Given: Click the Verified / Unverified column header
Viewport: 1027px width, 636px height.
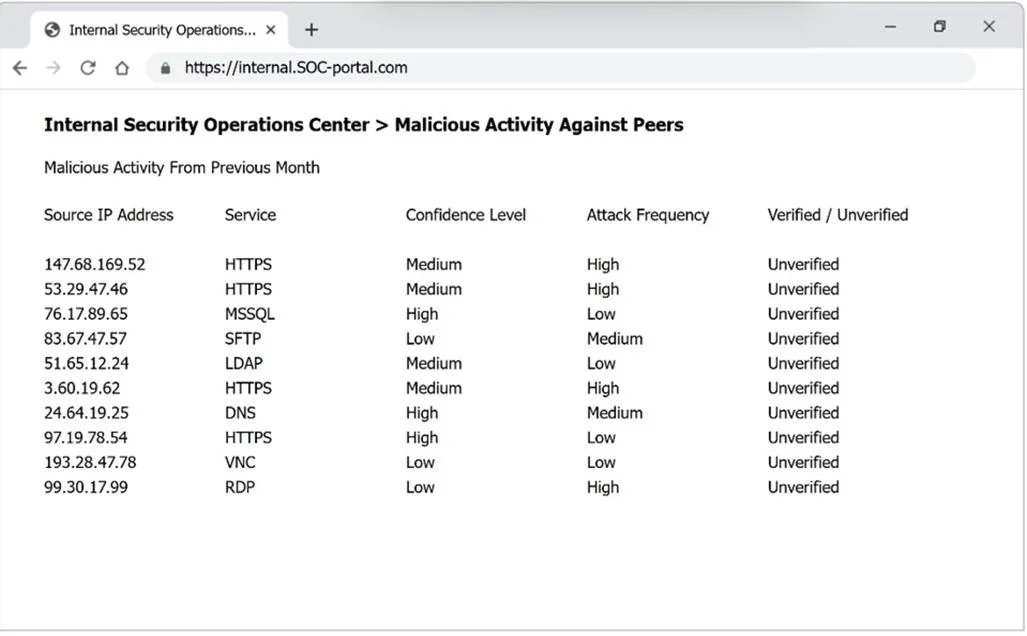Looking at the screenshot, I should tap(838, 215).
